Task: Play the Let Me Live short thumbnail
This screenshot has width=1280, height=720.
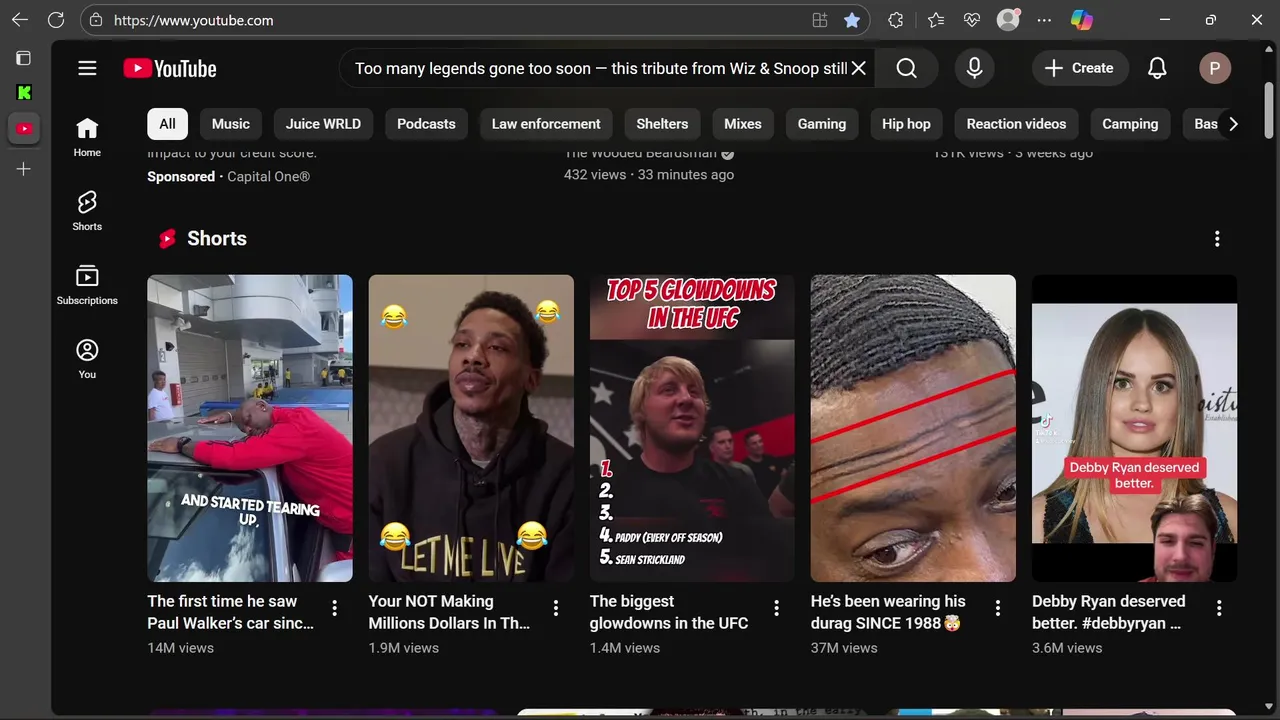Action: tap(471, 428)
